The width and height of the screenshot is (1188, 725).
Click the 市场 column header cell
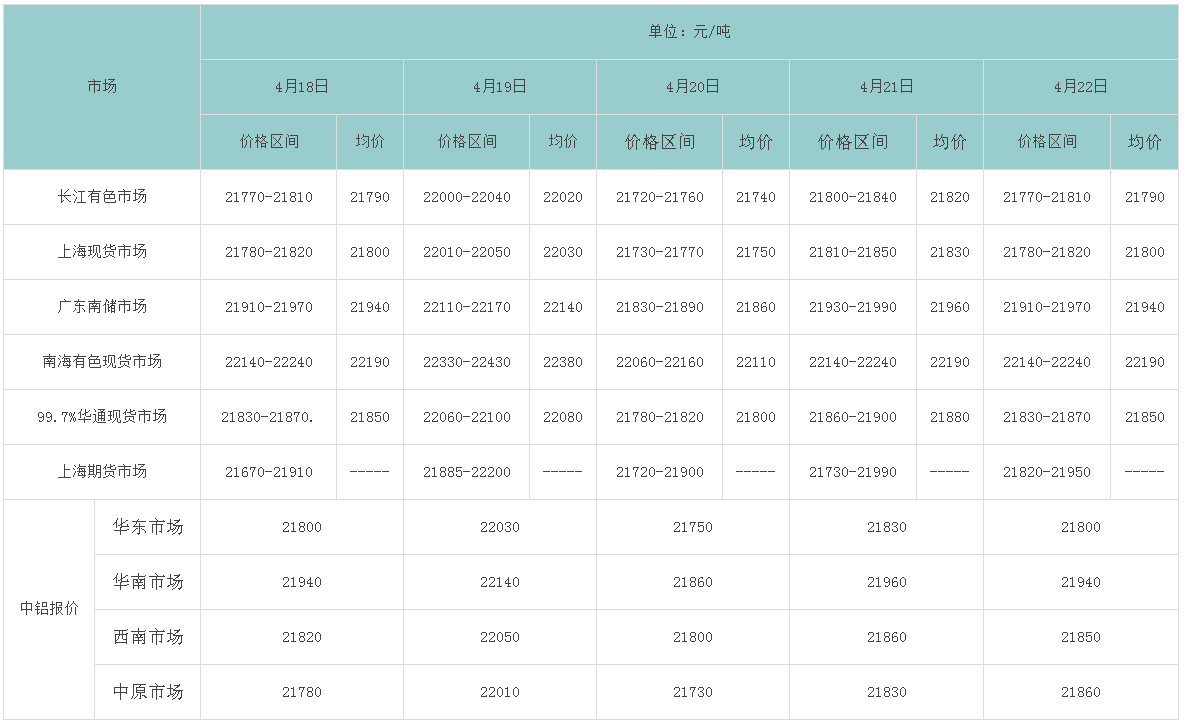coord(102,87)
